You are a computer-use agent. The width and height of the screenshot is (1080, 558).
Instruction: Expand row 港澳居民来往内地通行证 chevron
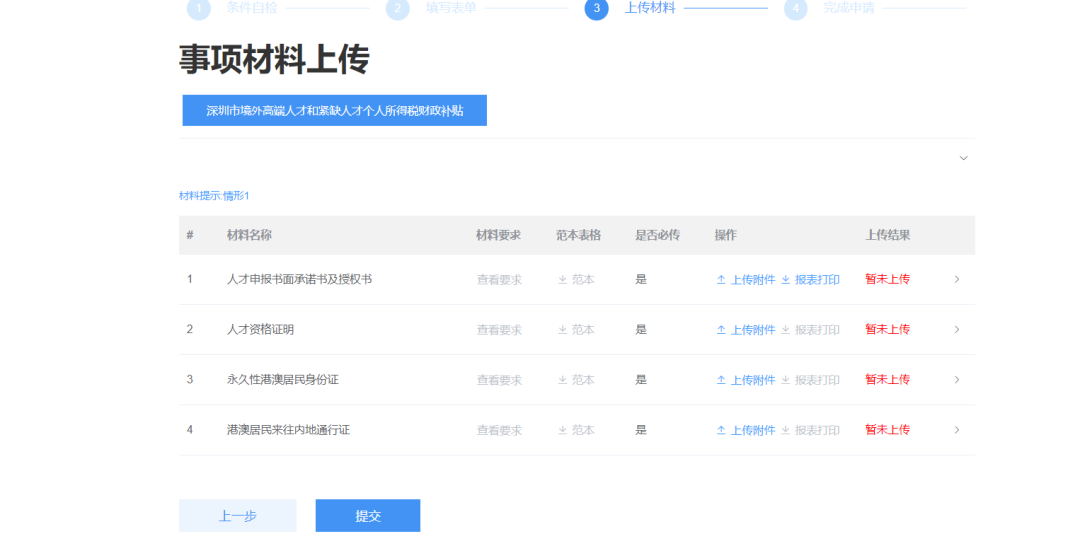[957, 430]
